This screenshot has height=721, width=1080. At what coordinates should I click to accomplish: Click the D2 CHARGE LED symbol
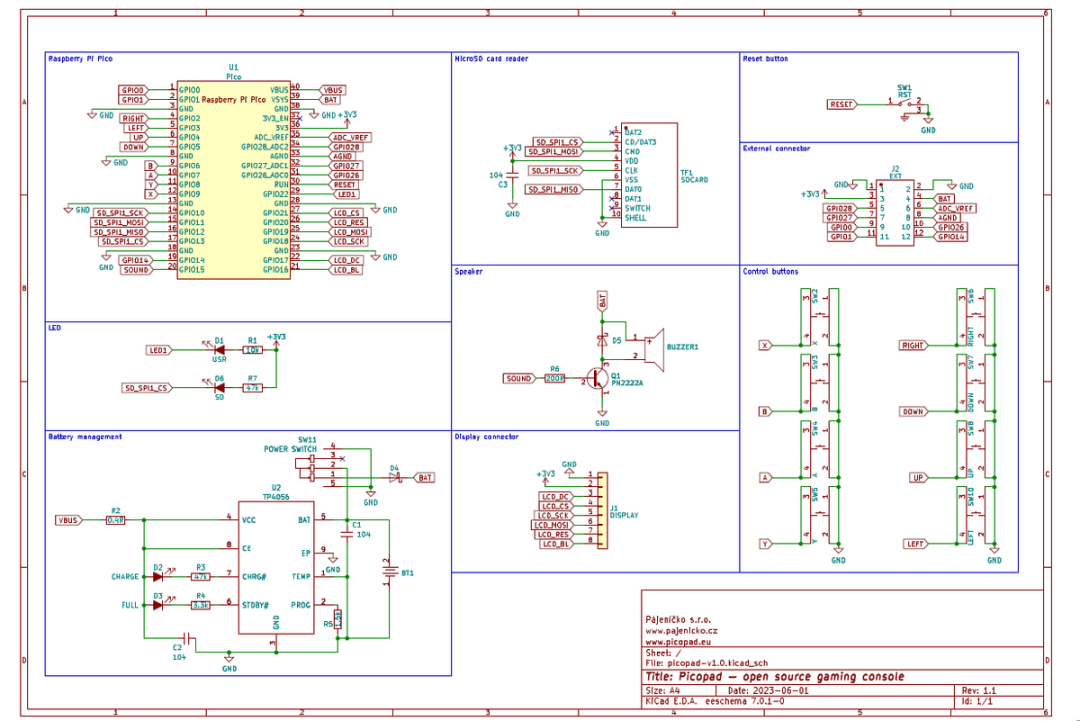pos(158,577)
